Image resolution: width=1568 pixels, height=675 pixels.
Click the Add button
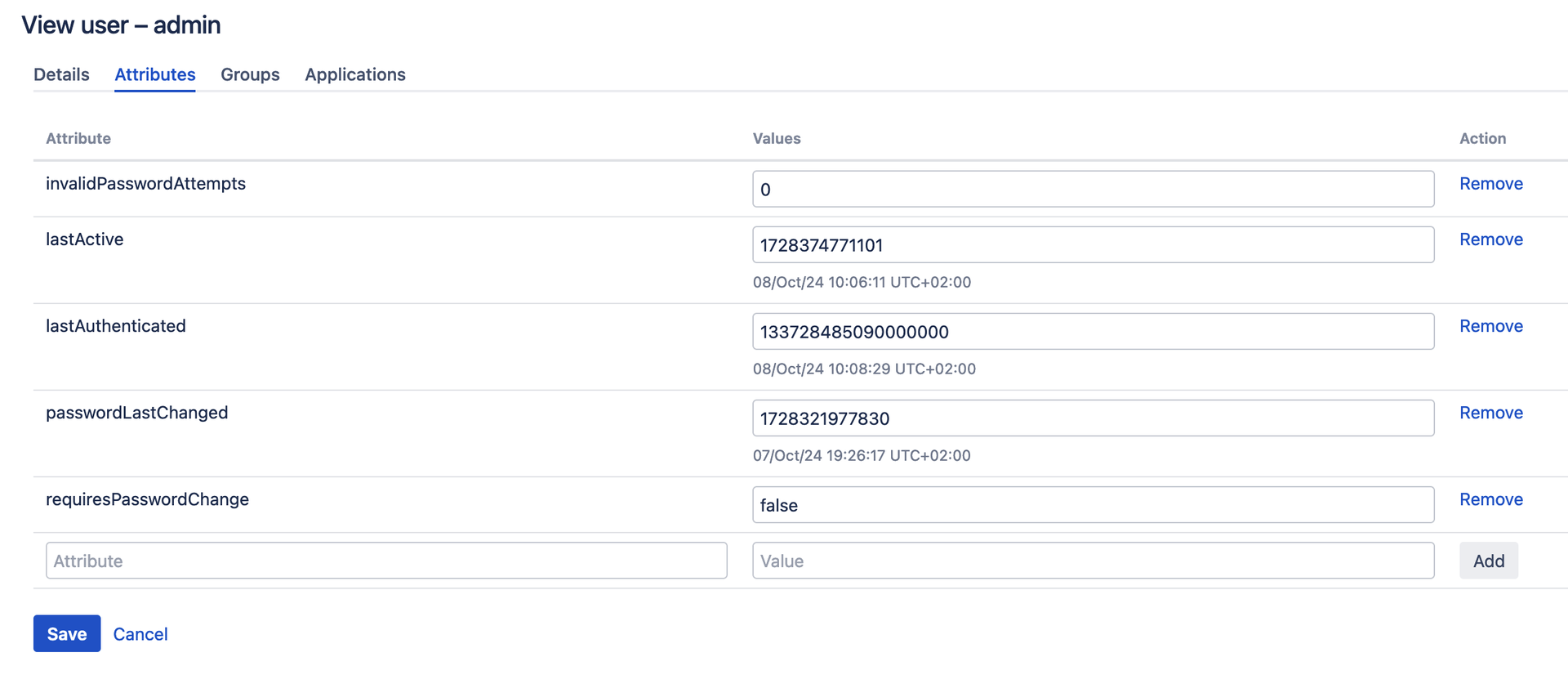click(x=1489, y=561)
